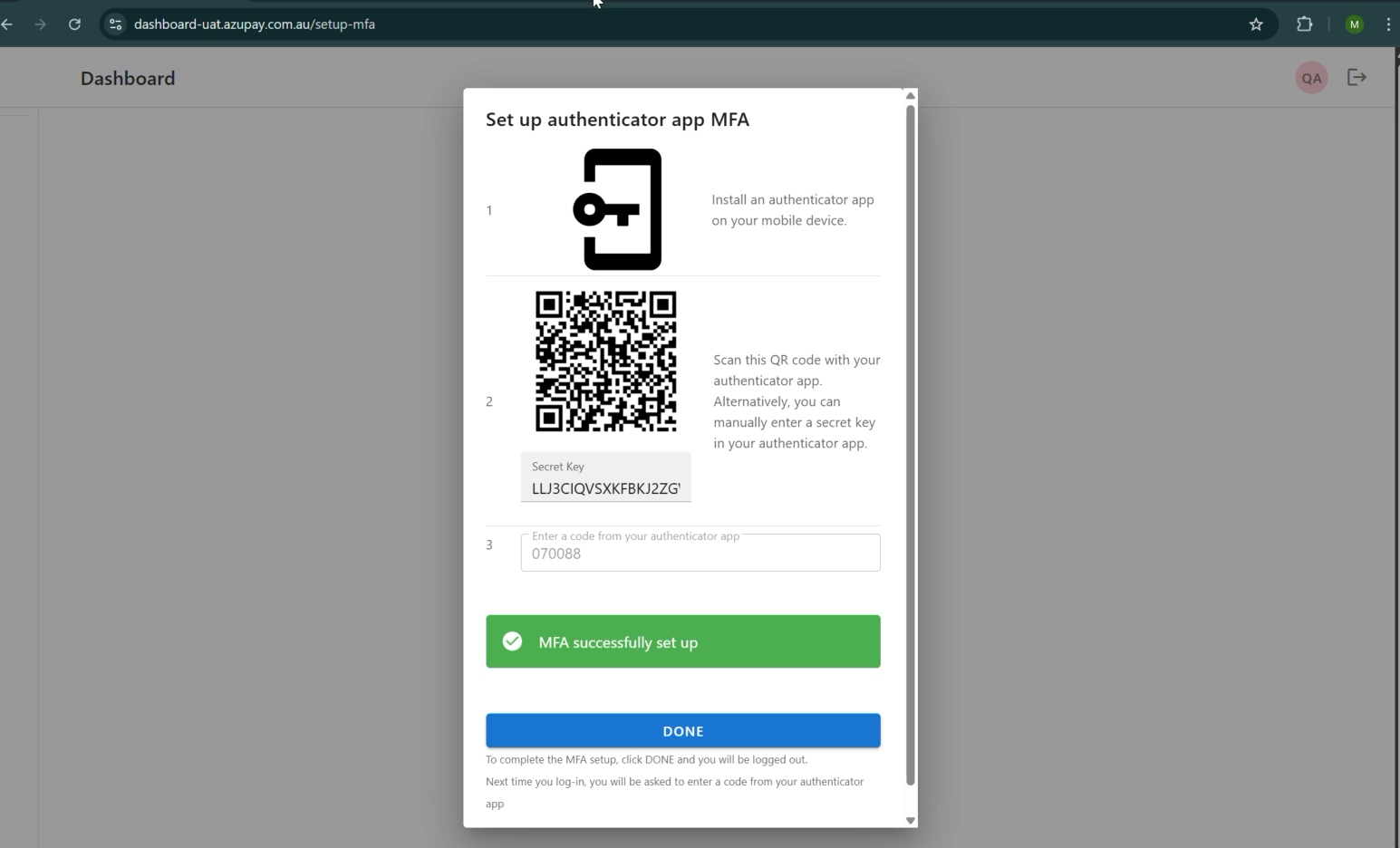This screenshot has height=848, width=1400.
Task: Open the Chrome profile avatar M
Action: click(x=1355, y=24)
